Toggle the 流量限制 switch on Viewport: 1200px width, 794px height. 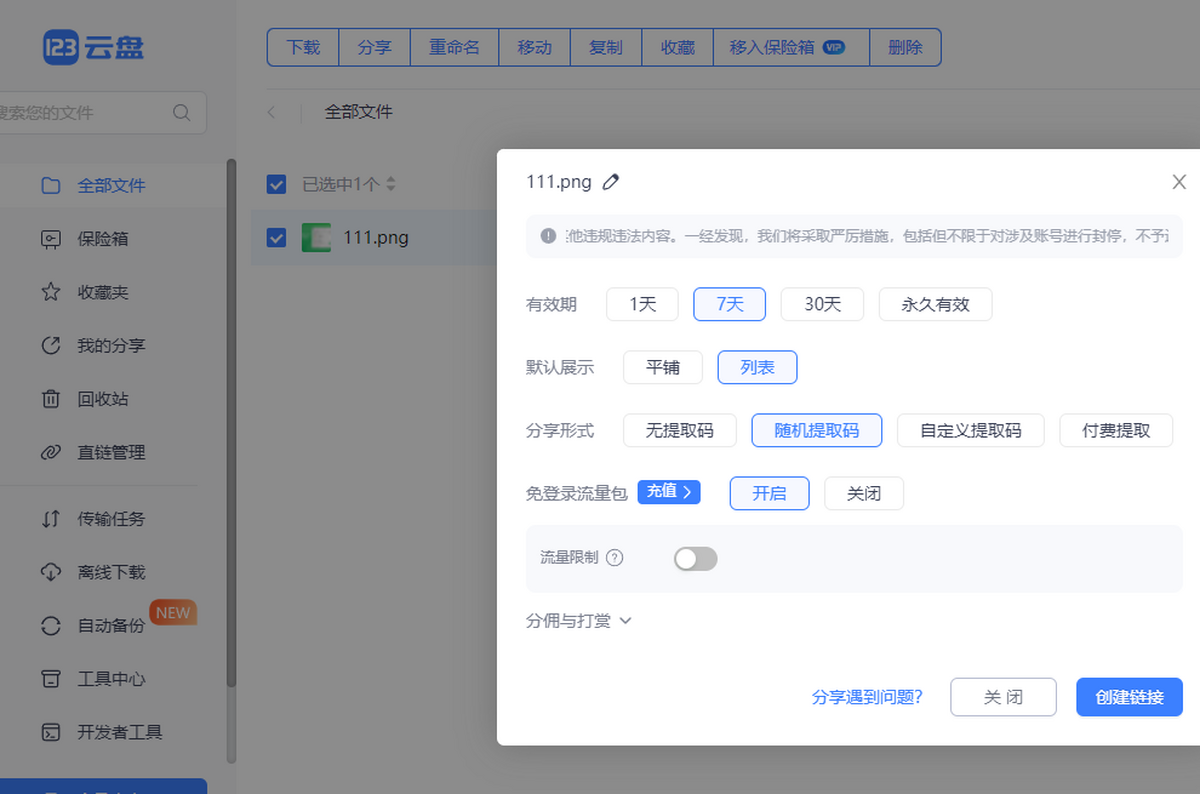coord(695,558)
